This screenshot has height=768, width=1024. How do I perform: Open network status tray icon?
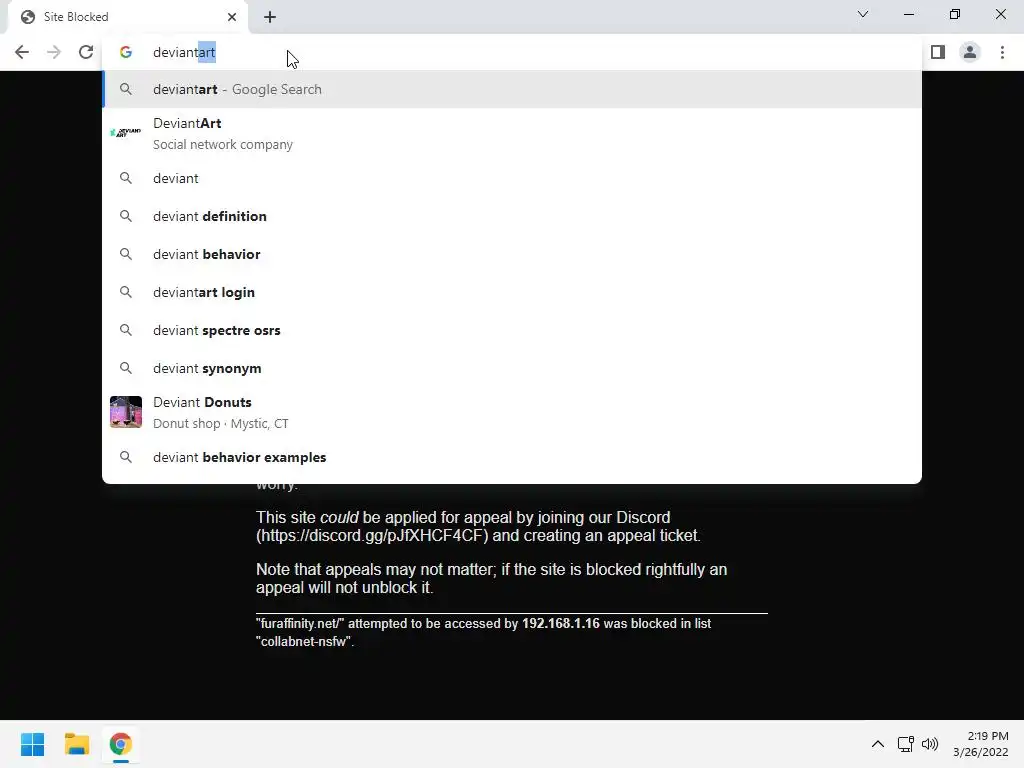(905, 744)
